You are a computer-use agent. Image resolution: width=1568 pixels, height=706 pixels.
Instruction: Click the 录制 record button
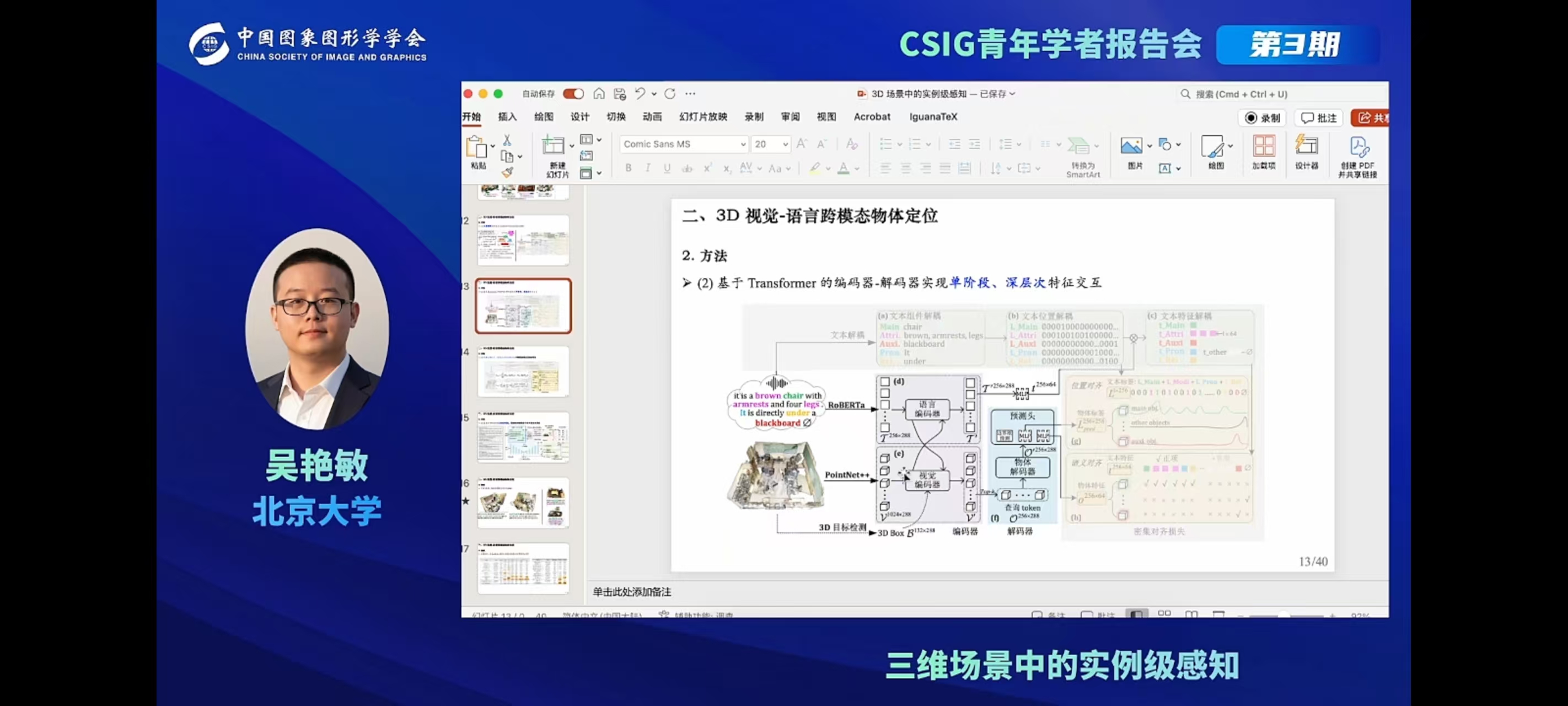(x=1263, y=118)
